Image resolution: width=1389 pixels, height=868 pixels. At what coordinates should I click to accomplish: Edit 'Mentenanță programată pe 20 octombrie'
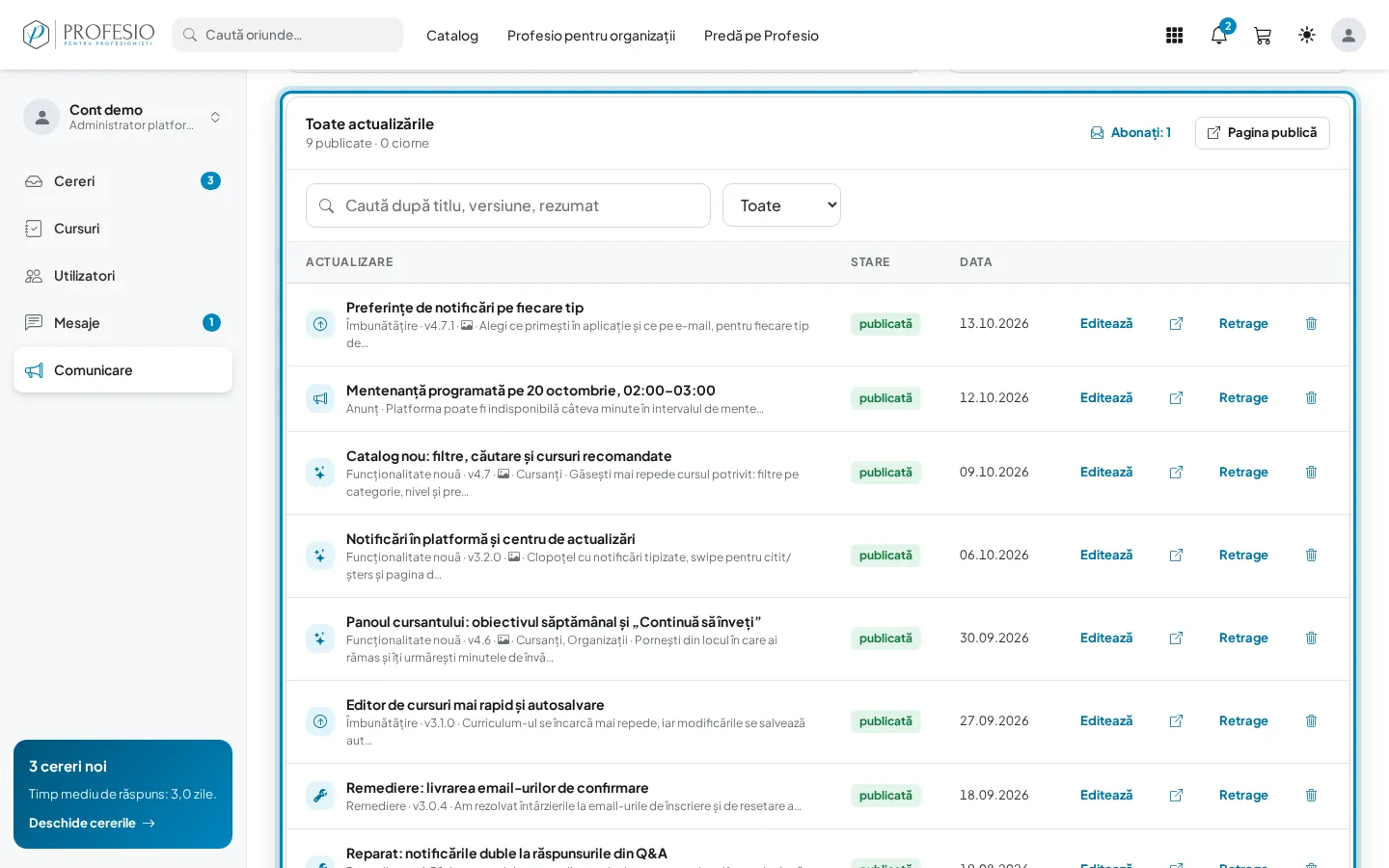(x=1106, y=398)
